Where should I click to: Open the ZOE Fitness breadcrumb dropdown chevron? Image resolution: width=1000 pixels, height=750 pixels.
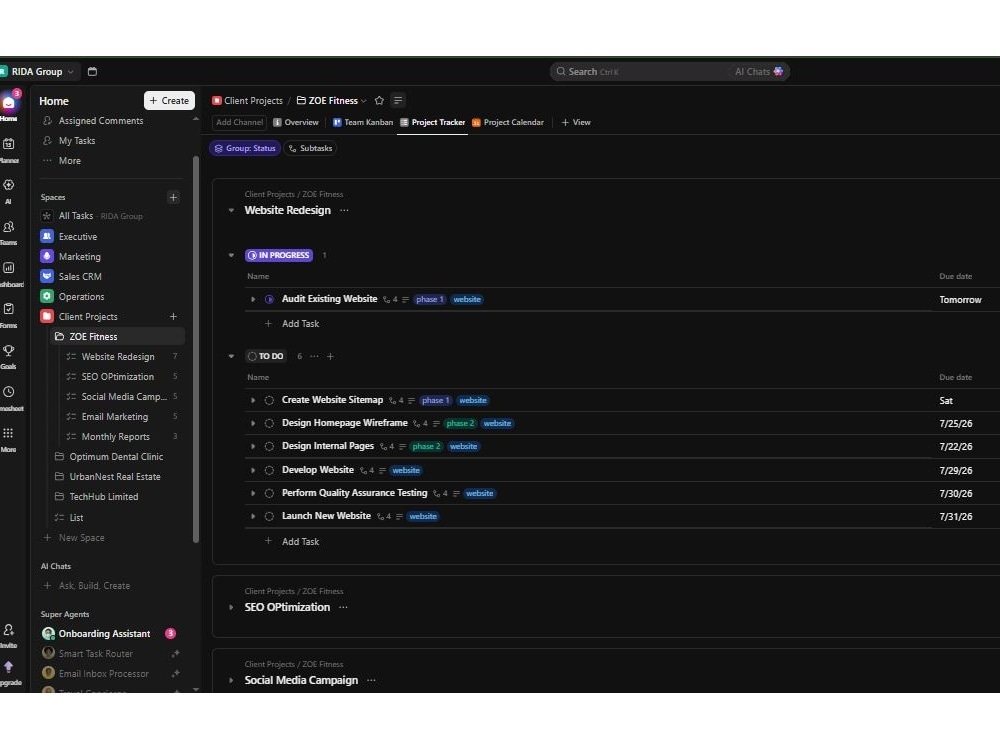pyautogui.click(x=364, y=101)
